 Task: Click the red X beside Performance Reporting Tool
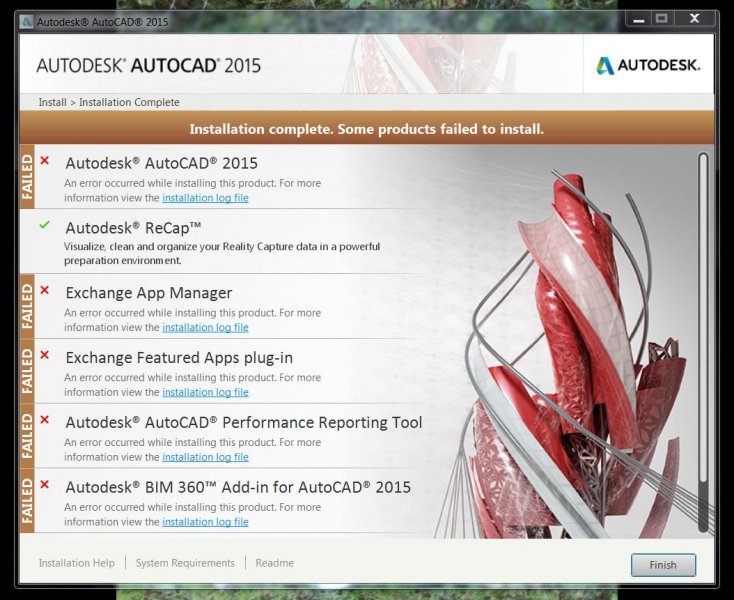tap(44, 420)
